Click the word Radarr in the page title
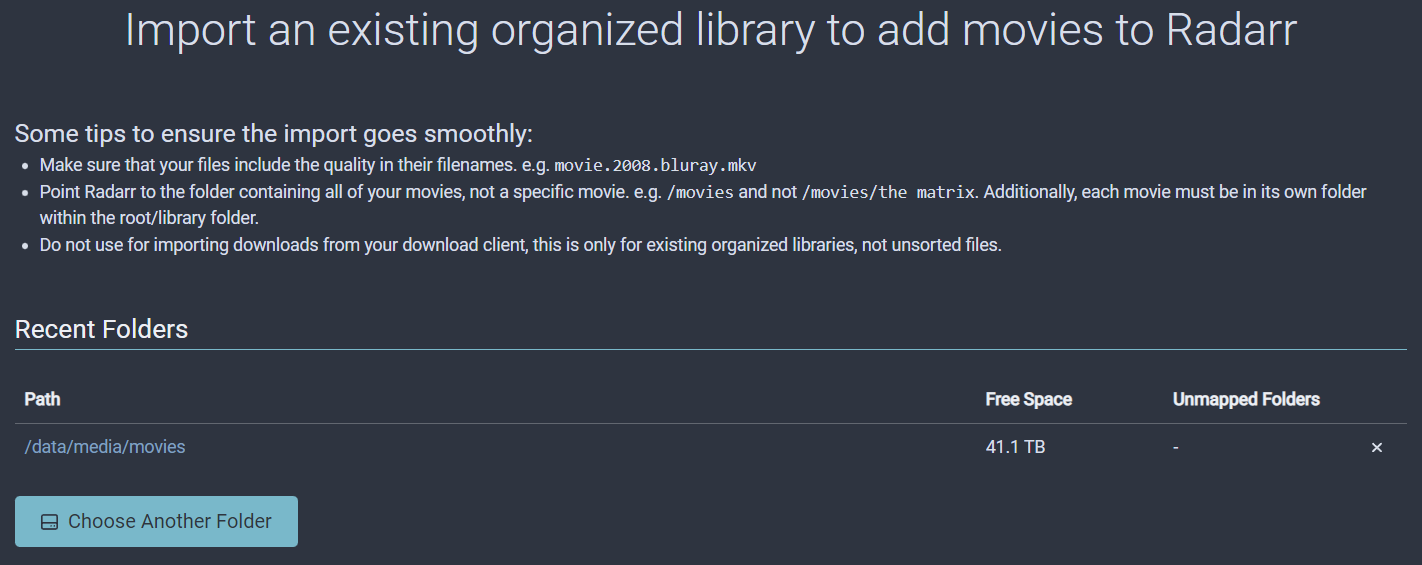This screenshot has width=1422, height=565. pyautogui.click(x=1231, y=31)
